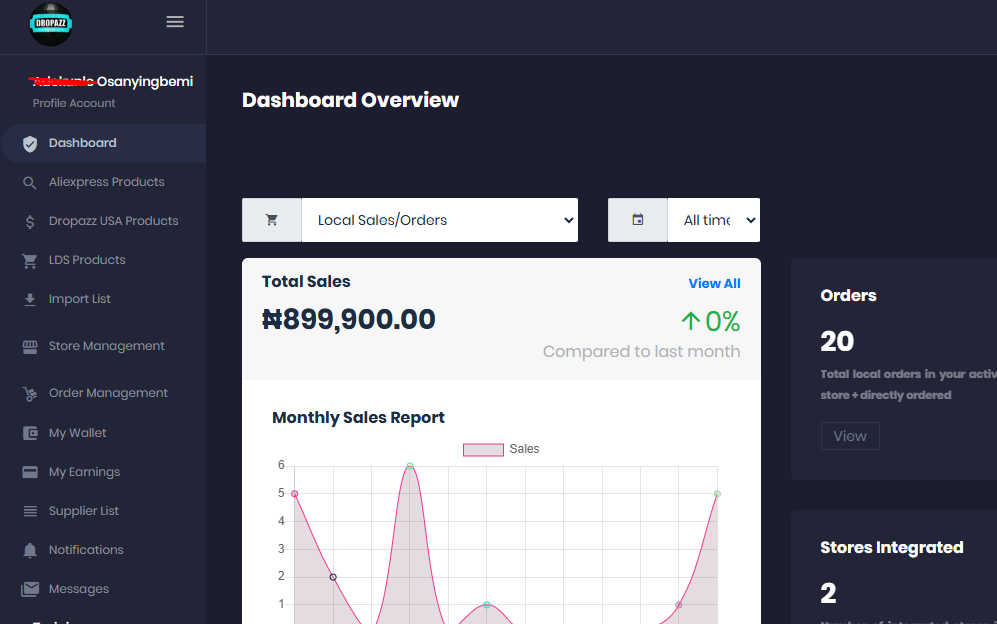Viewport: 997px width, 624px height.
Task: Click the Aliexpress Products search icon
Action: pyautogui.click(x=30, y=183)
